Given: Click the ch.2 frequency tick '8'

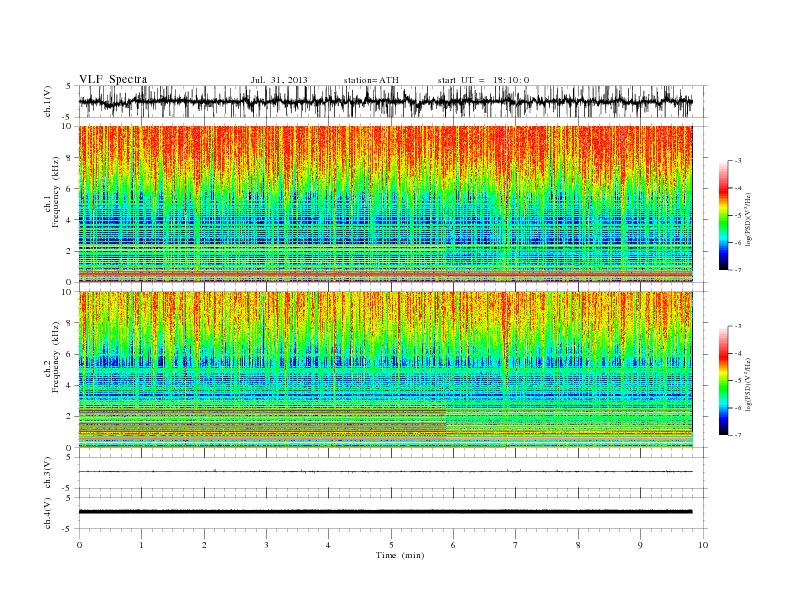Looking at the screenshot, I should pyautogui.click(x=70, y=323).
